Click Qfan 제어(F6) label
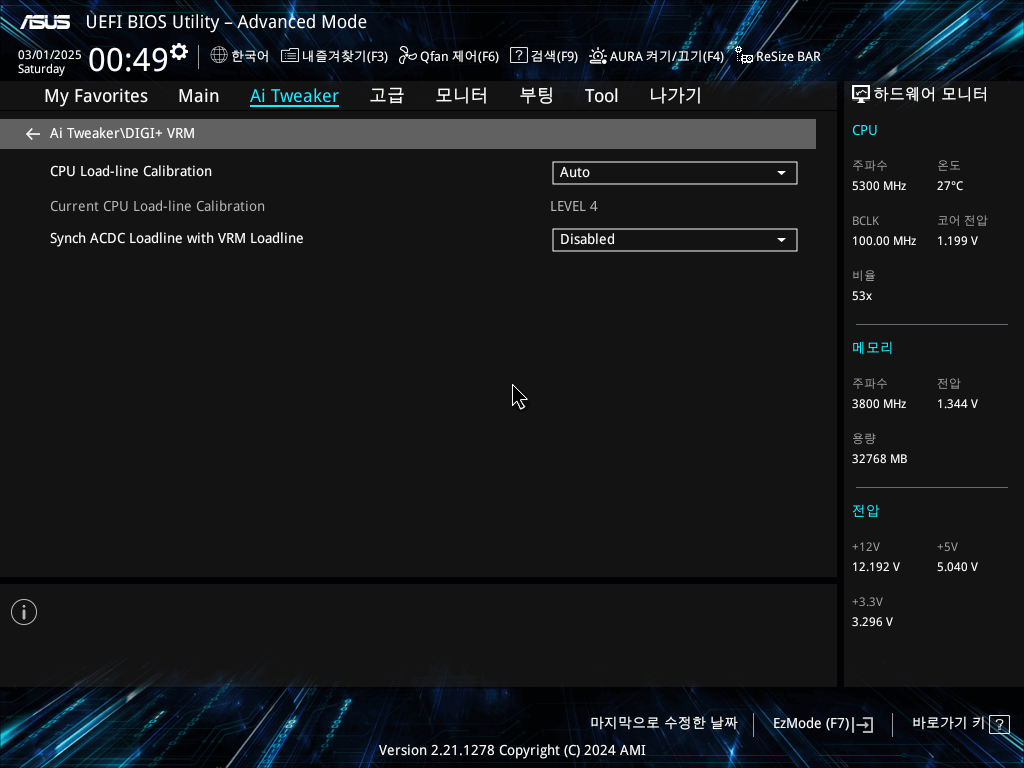Viewport: 1024px width, 768px height. 459,56
